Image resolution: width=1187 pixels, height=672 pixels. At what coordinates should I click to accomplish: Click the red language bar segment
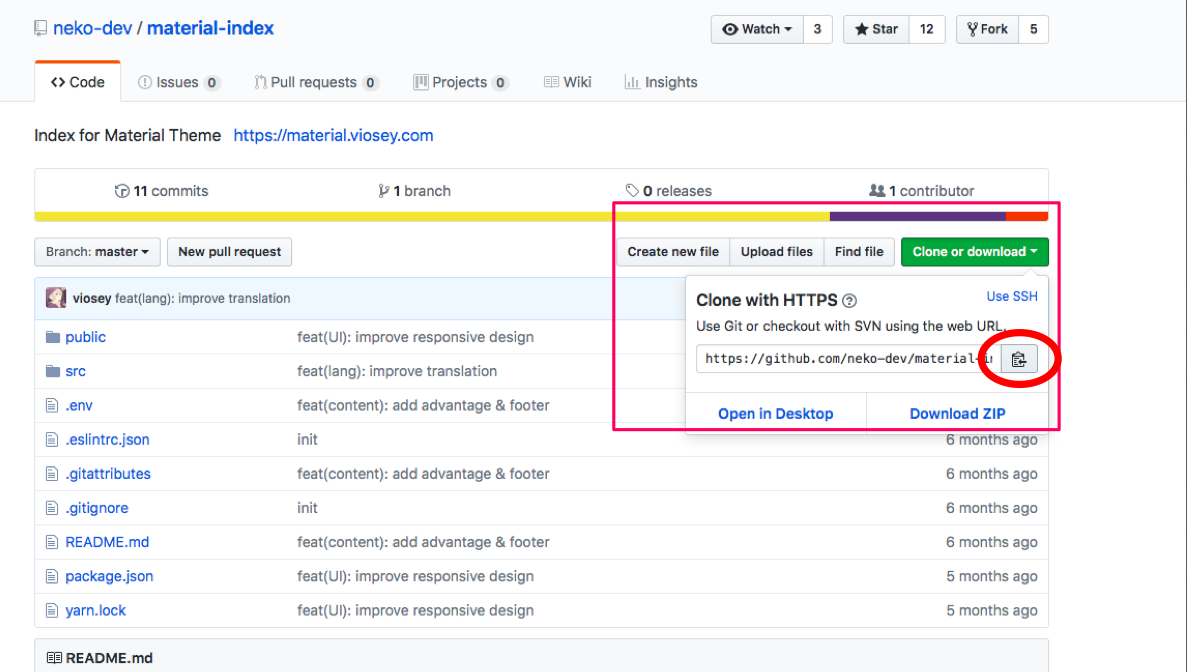(x=1027, y=216)
